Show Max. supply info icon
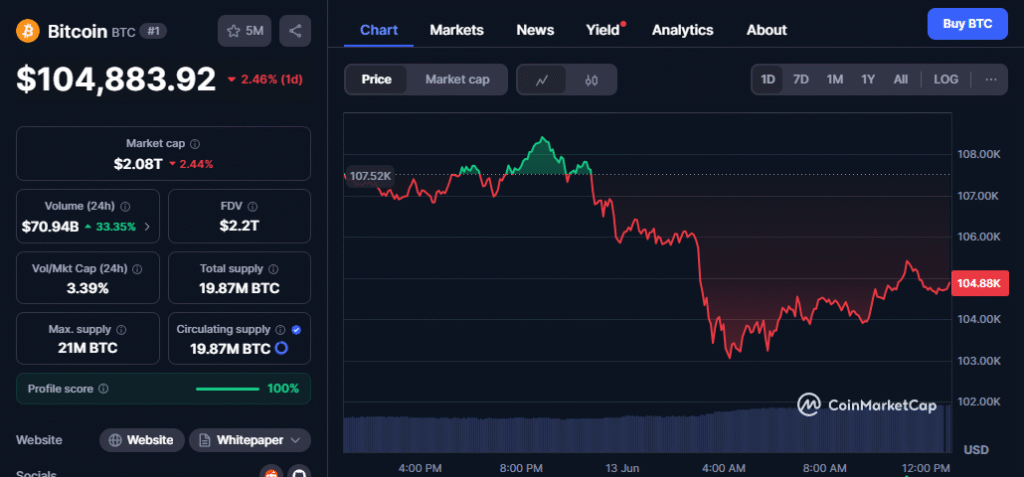Screen dimensions: 1024x477 click(121, 329)
